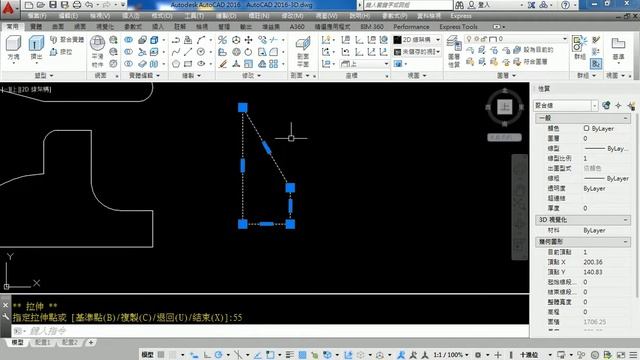
Task: Click the Smooth Object (平滑物件) mesh tool
Action: (97, 52)
